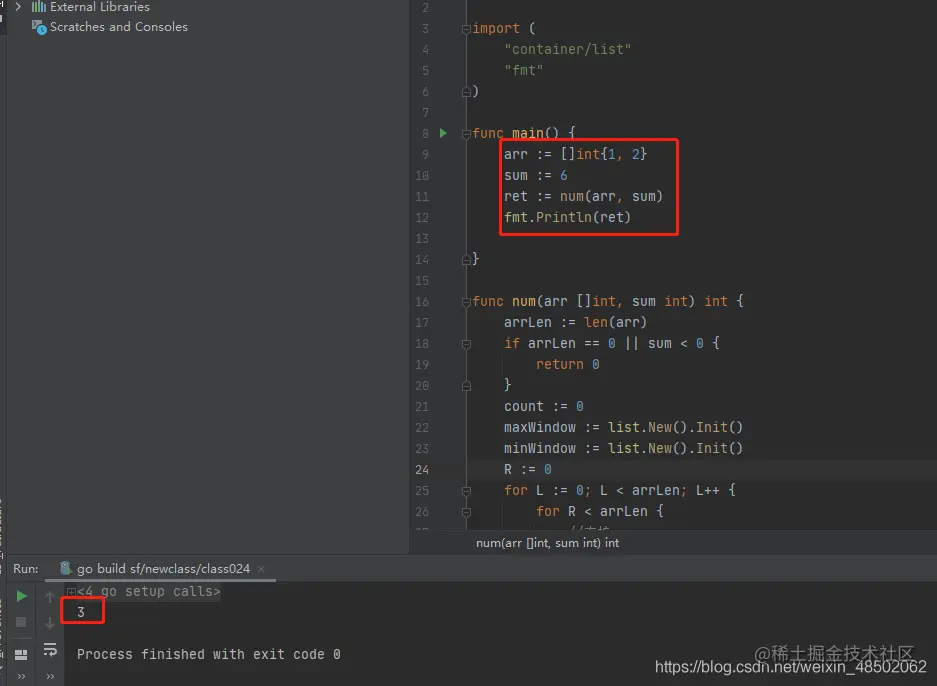Click the Process finished with exit code 0 line
937x686 pixels.
[209, 654]
